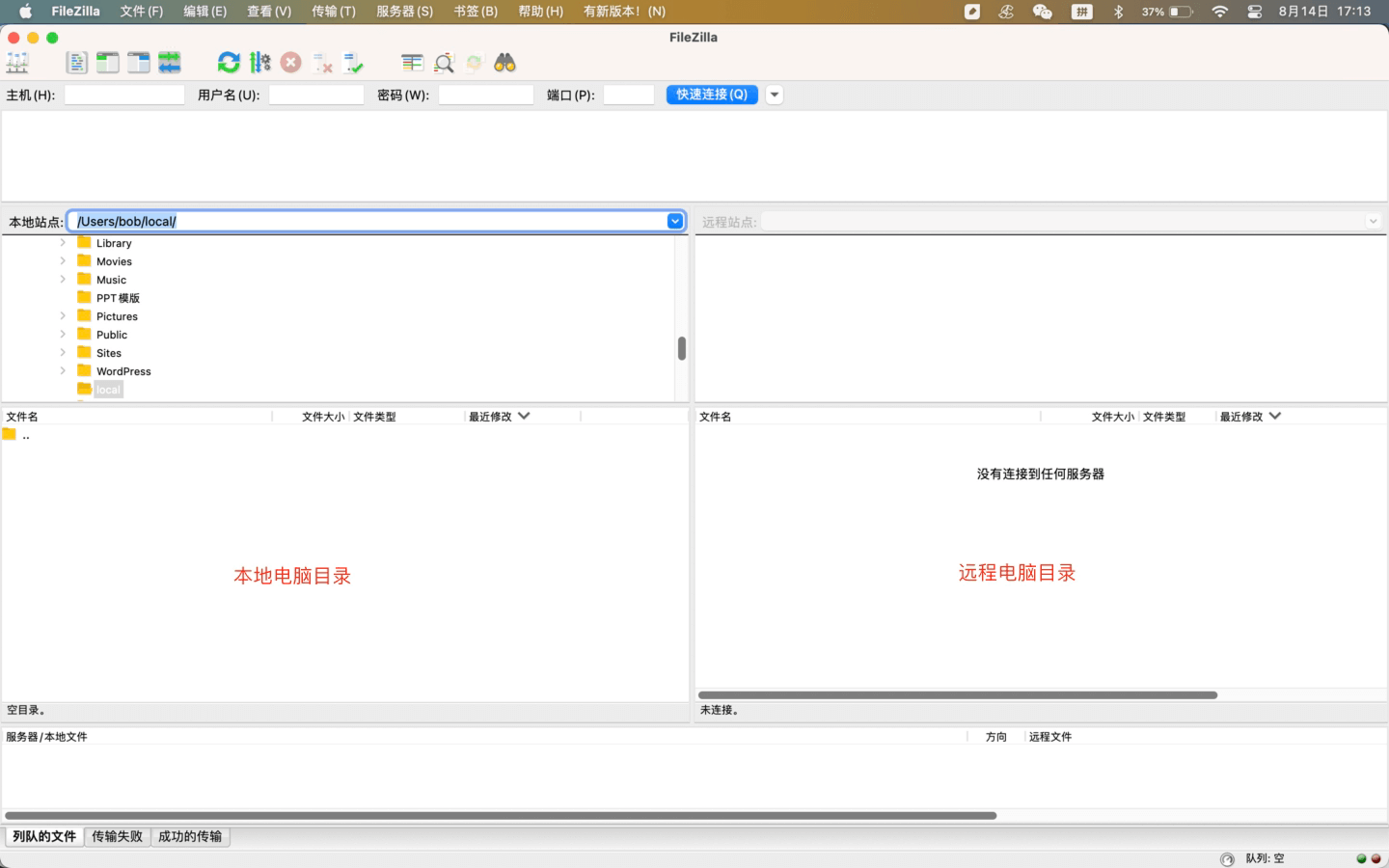
Task: Click 快速连接 (Q) button
Action: coord(712,95)
